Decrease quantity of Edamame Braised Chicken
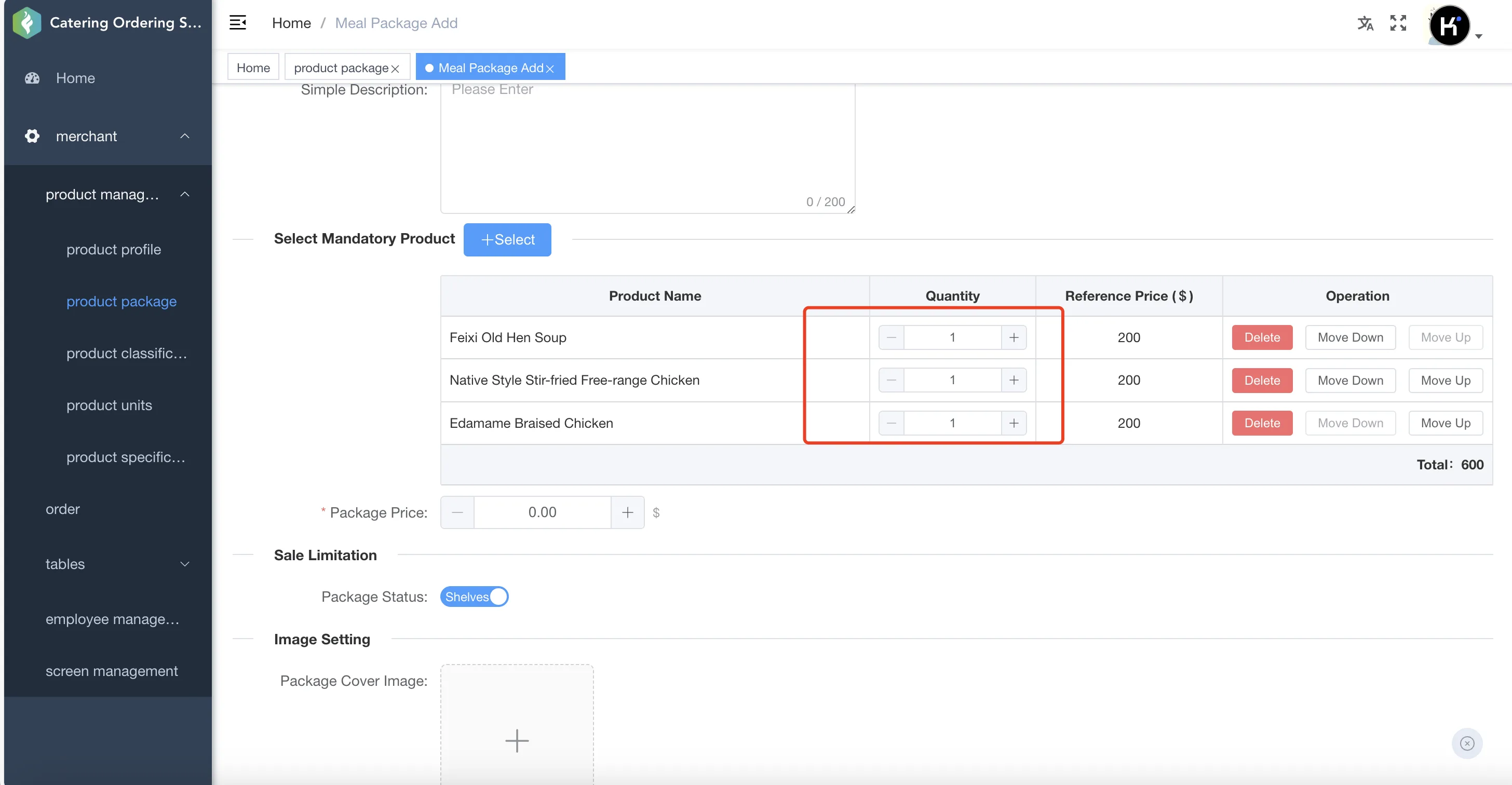 tap(891, 423)
